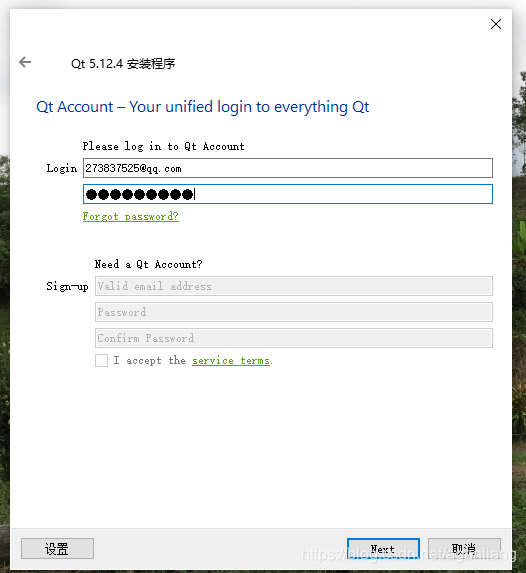Click the Login label
Screen dimensions: 526x573
tap(62, 168)
